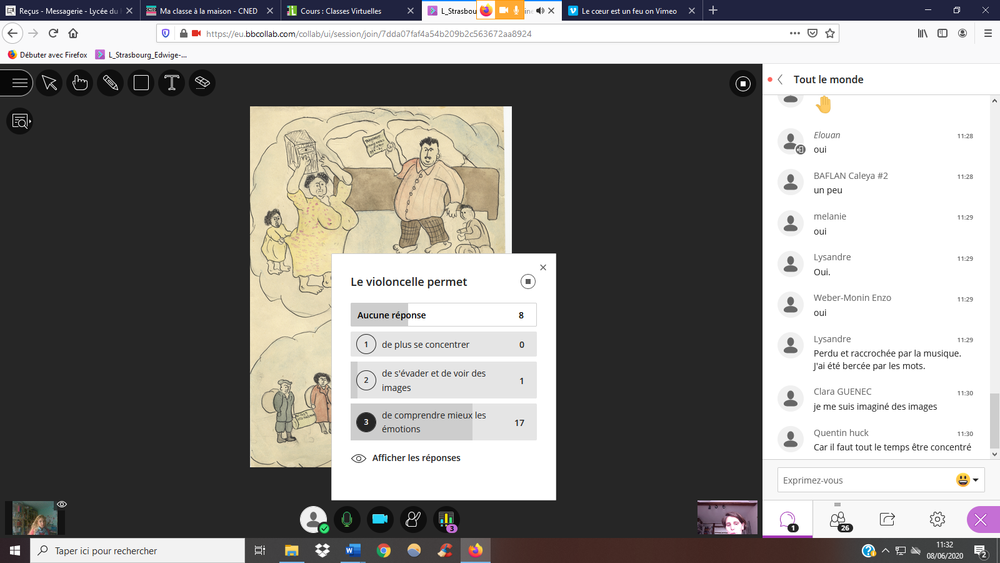Select the rectangle shapes tool
Viewport: 1000px width, 563px height.
[x=141, y=83]
